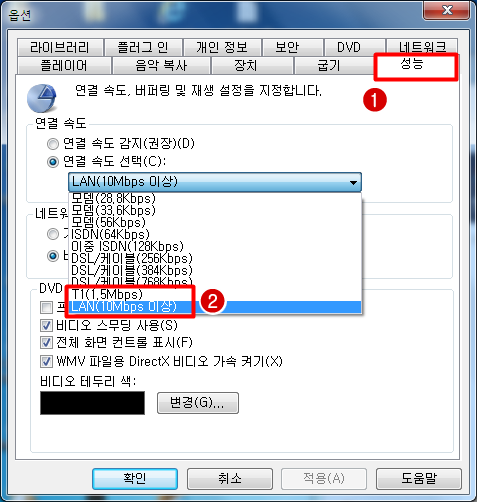Click the performance pie-chart icon

click(42, 98)
